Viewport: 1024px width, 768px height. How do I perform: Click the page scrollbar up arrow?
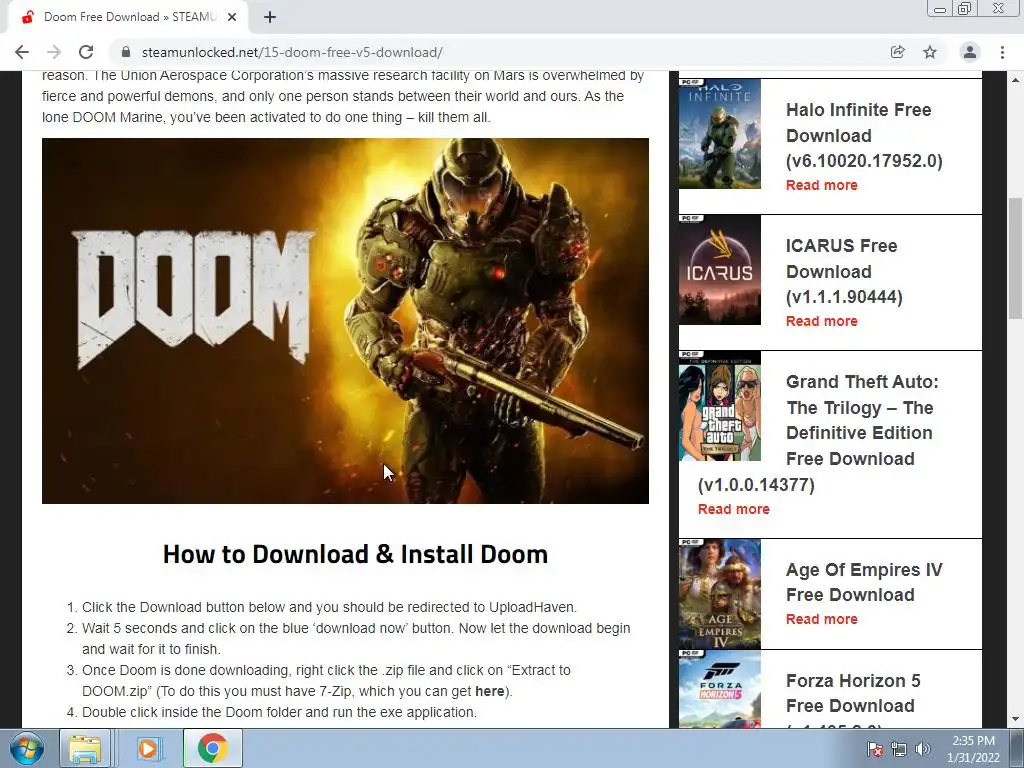click(1016, 80)
